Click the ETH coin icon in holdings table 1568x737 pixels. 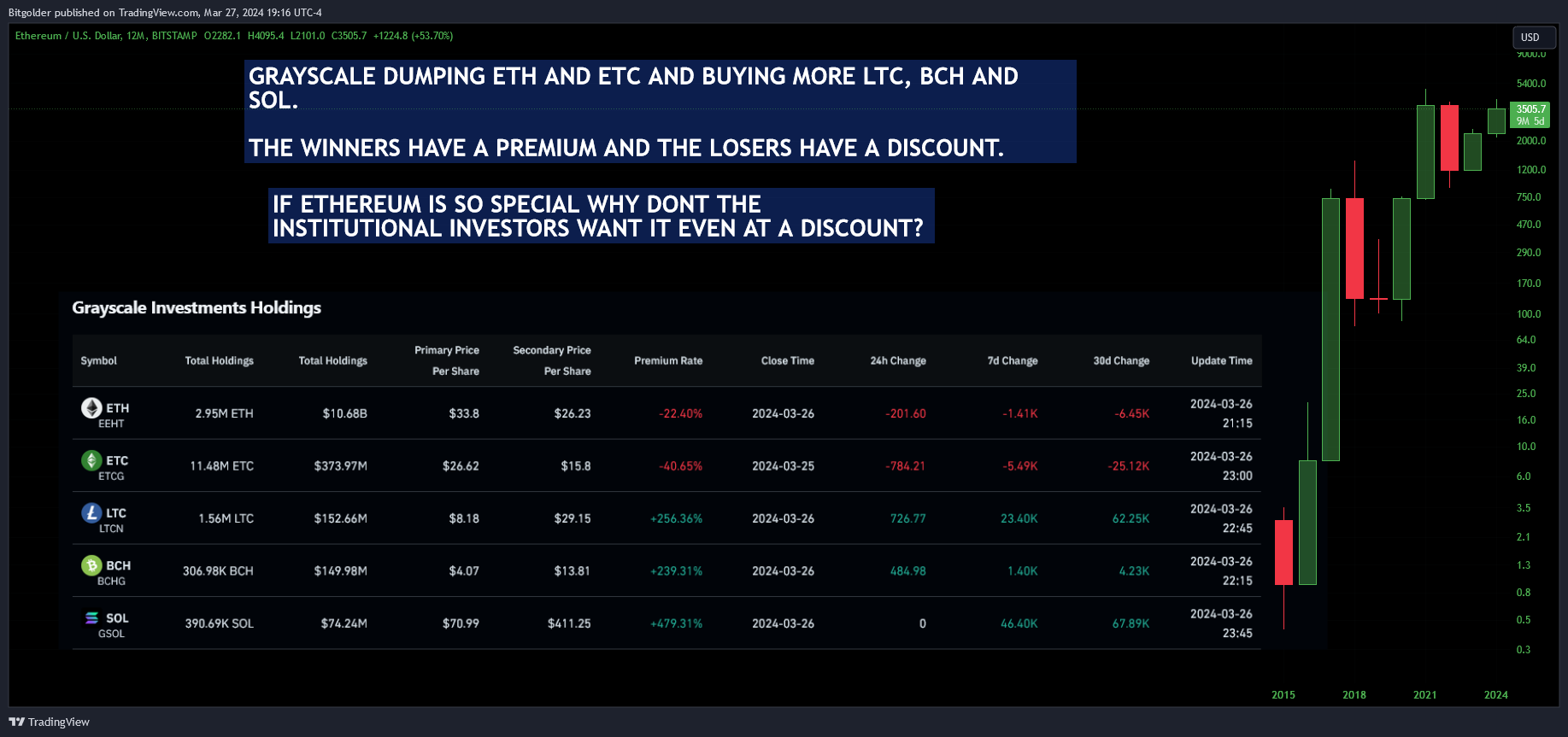pos(91,408)
